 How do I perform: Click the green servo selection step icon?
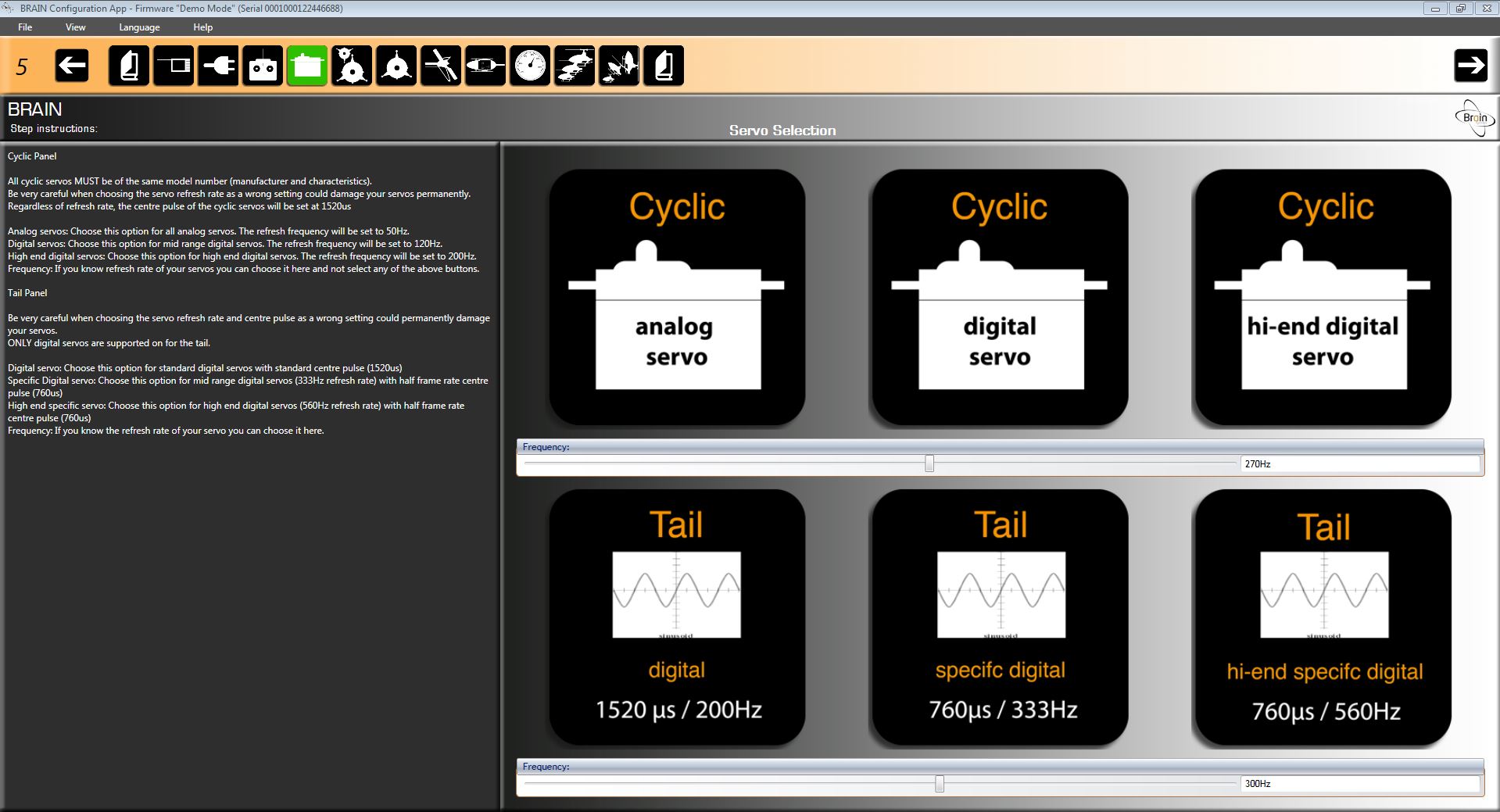pos(307,66)
